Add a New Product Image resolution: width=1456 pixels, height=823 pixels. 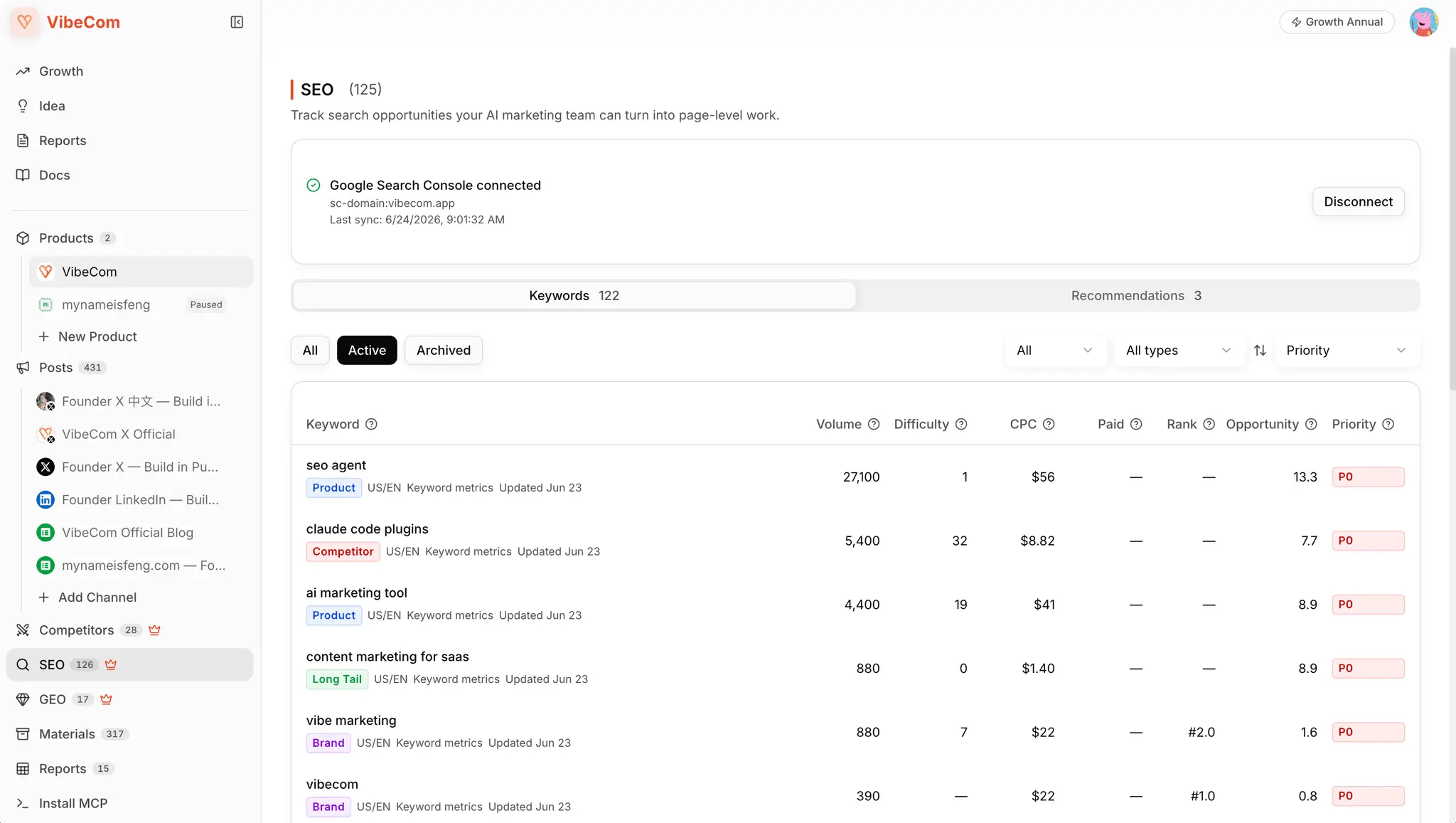coord(87,336)
